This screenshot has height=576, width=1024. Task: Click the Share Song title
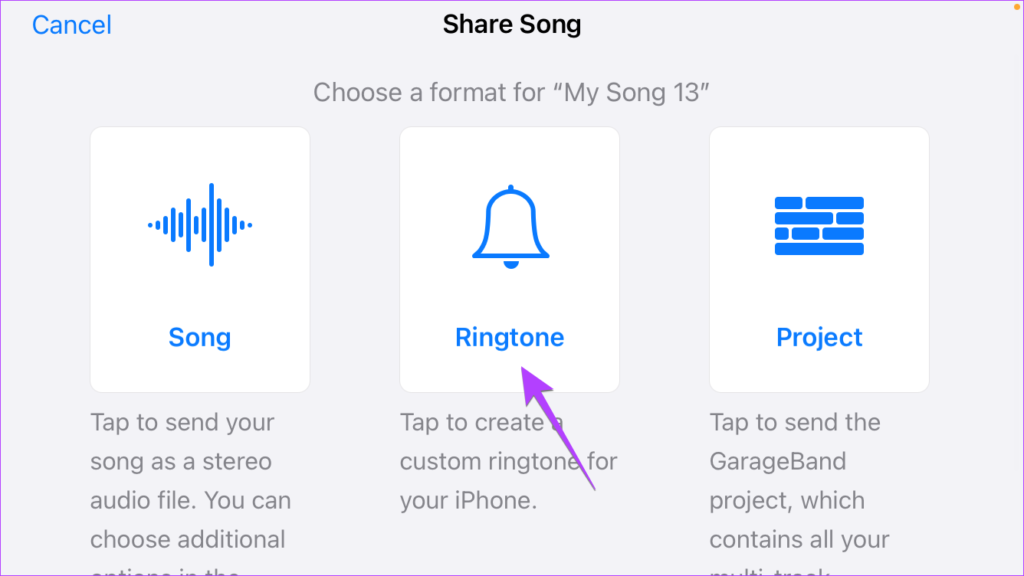coord(512,25)
